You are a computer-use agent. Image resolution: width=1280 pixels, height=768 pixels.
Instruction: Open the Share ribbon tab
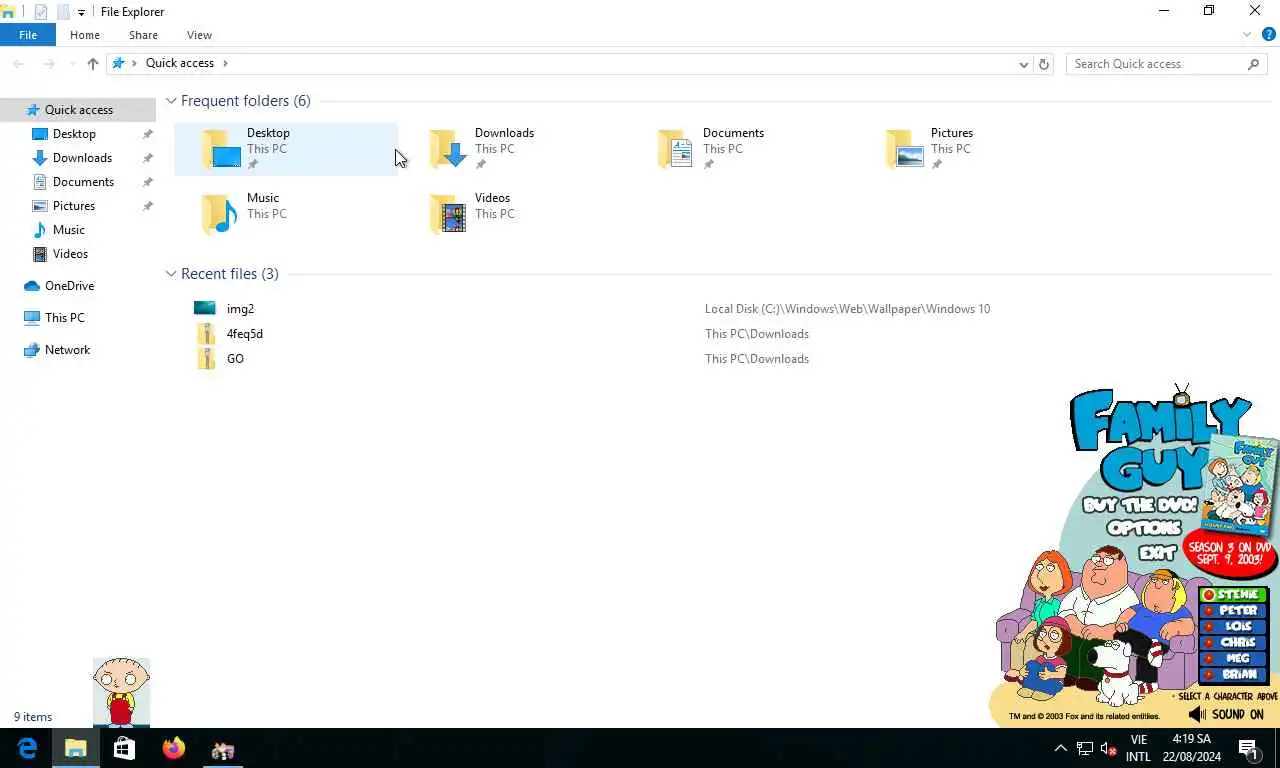click(143, 35)
